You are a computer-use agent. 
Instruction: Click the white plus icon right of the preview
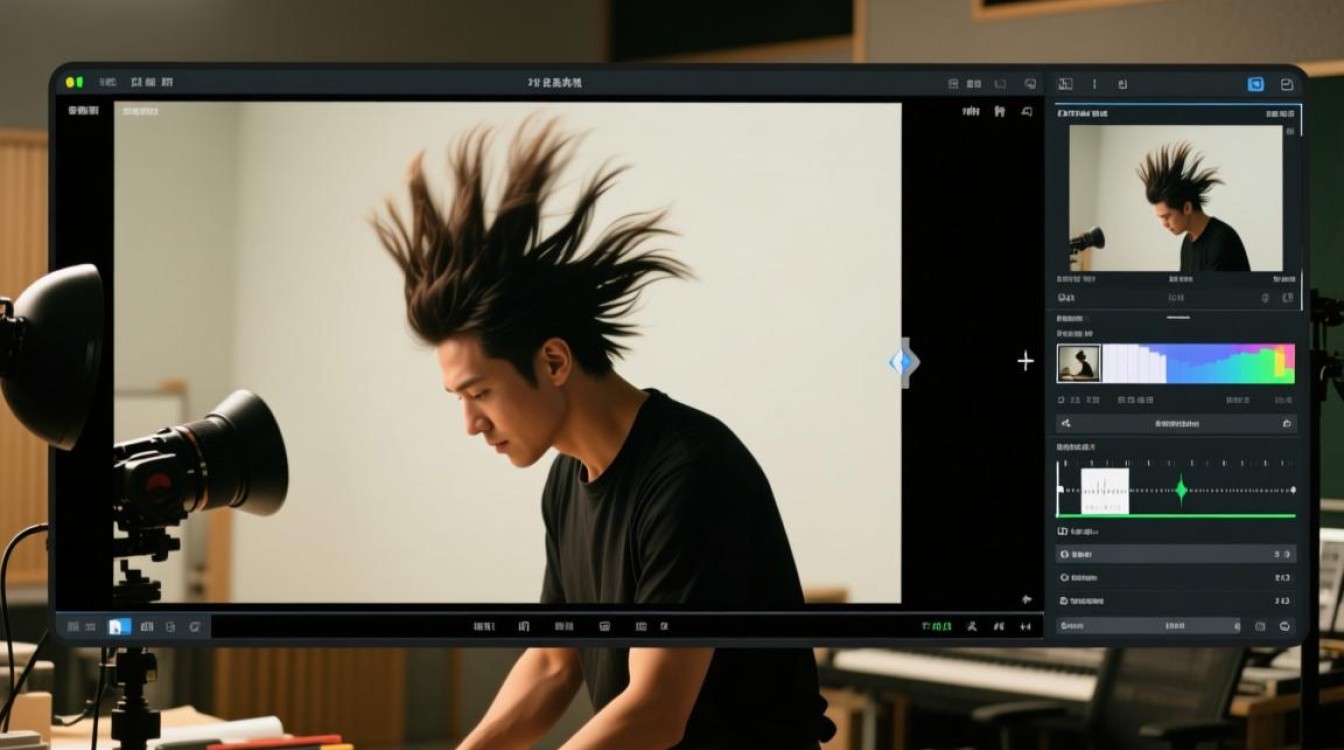pyautogui.click(x=1025, y=361)
